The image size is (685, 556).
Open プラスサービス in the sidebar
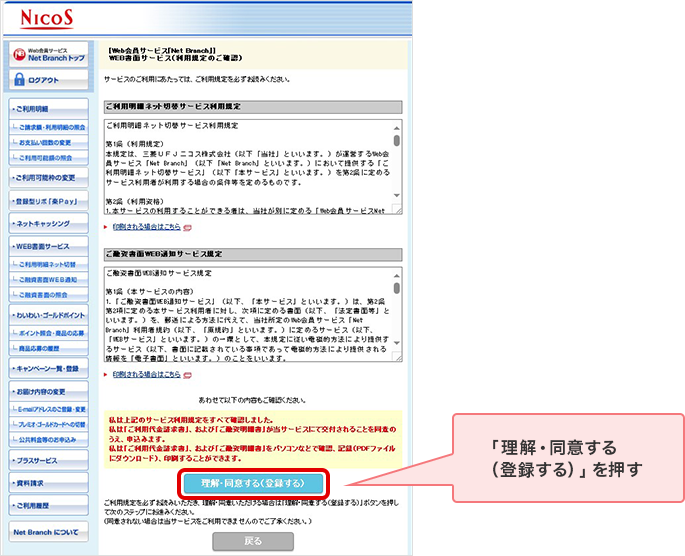coord(48,460)
